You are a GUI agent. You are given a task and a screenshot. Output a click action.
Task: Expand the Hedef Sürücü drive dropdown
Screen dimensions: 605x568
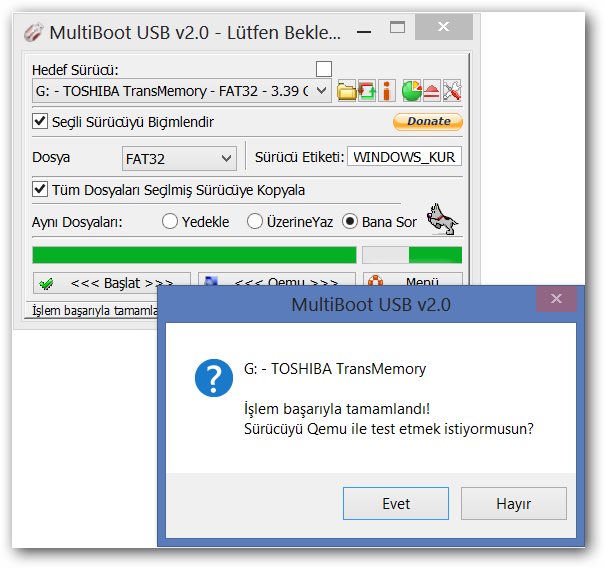point(182,91)
